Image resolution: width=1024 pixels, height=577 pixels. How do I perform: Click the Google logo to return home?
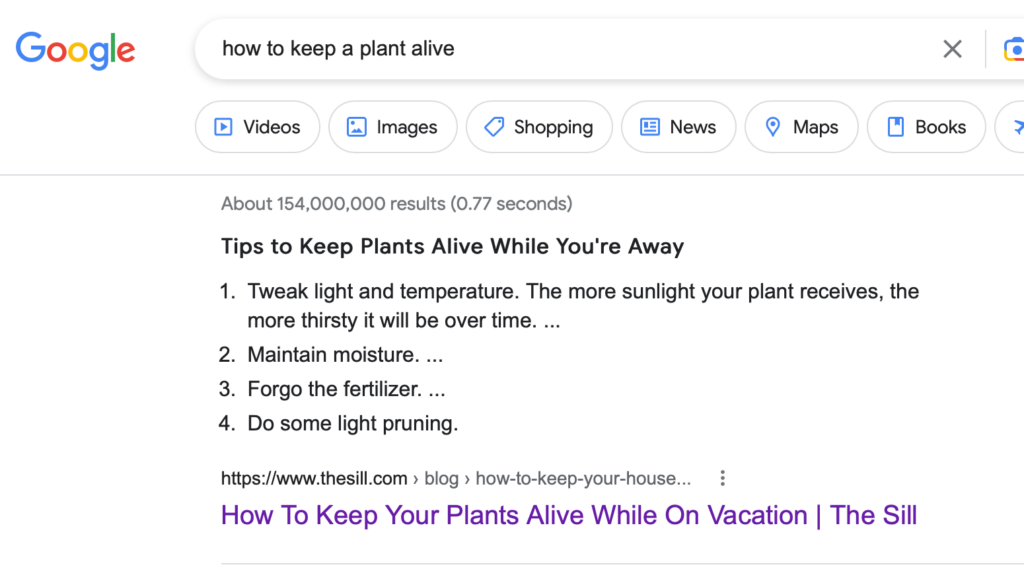click(75, 50)
